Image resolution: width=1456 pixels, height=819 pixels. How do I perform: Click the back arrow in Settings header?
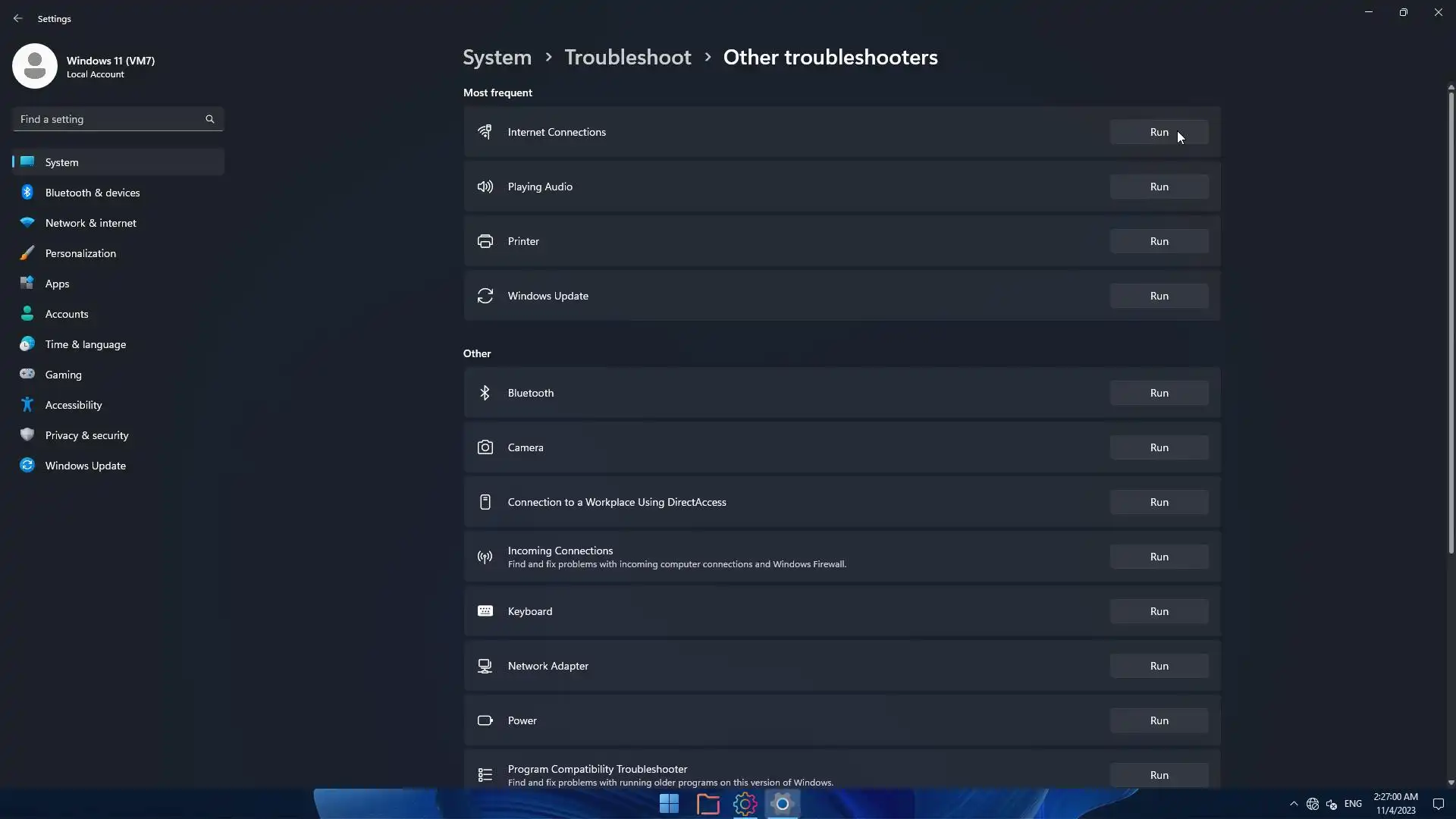[18, 18]
